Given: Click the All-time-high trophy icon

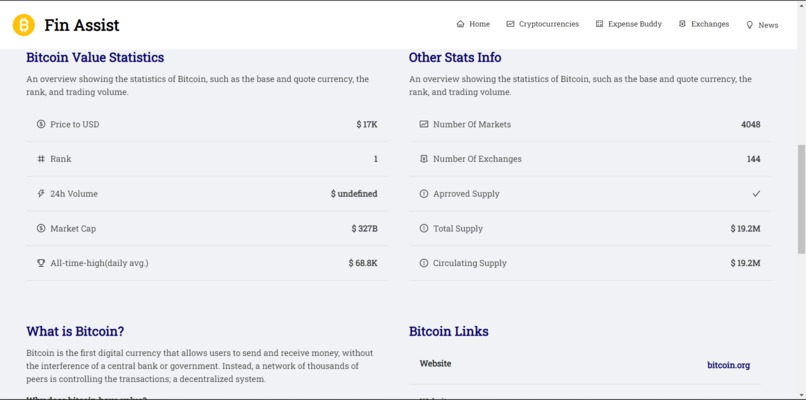Looking at the screenshot, I should [x=41, y=263].
